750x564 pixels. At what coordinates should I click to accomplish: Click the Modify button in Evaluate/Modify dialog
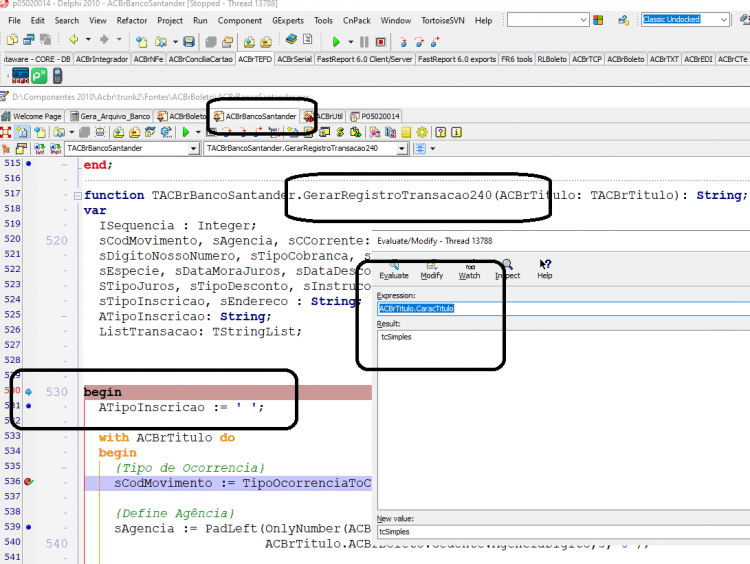tap(431, 270)
